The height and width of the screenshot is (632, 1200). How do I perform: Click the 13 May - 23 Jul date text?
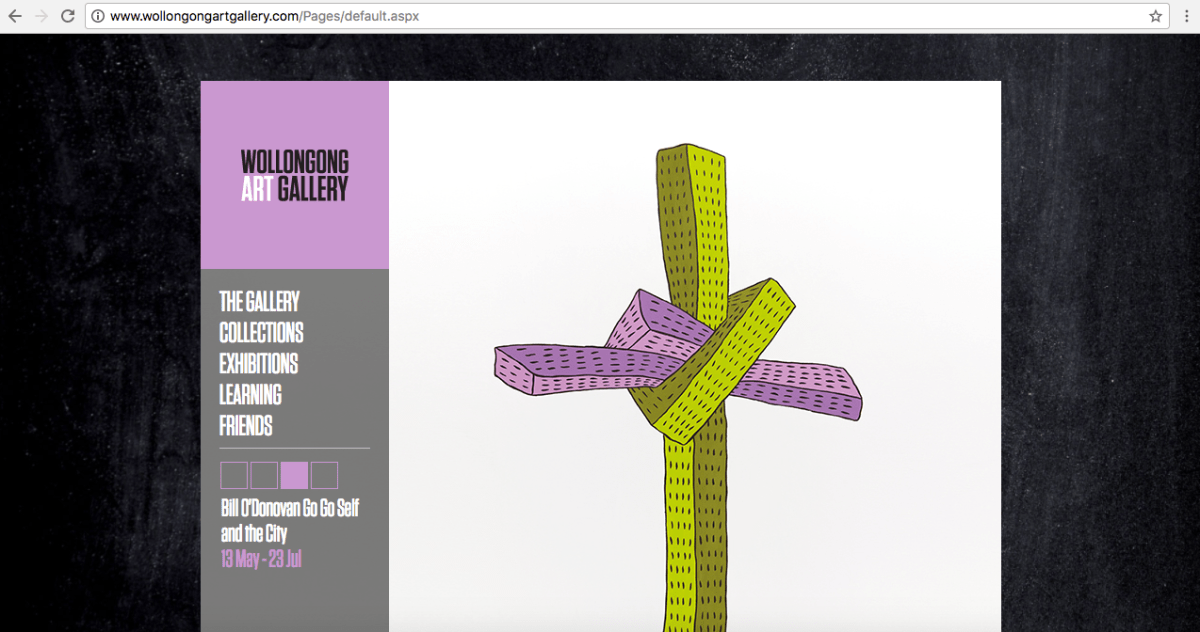tap(261, 559)
